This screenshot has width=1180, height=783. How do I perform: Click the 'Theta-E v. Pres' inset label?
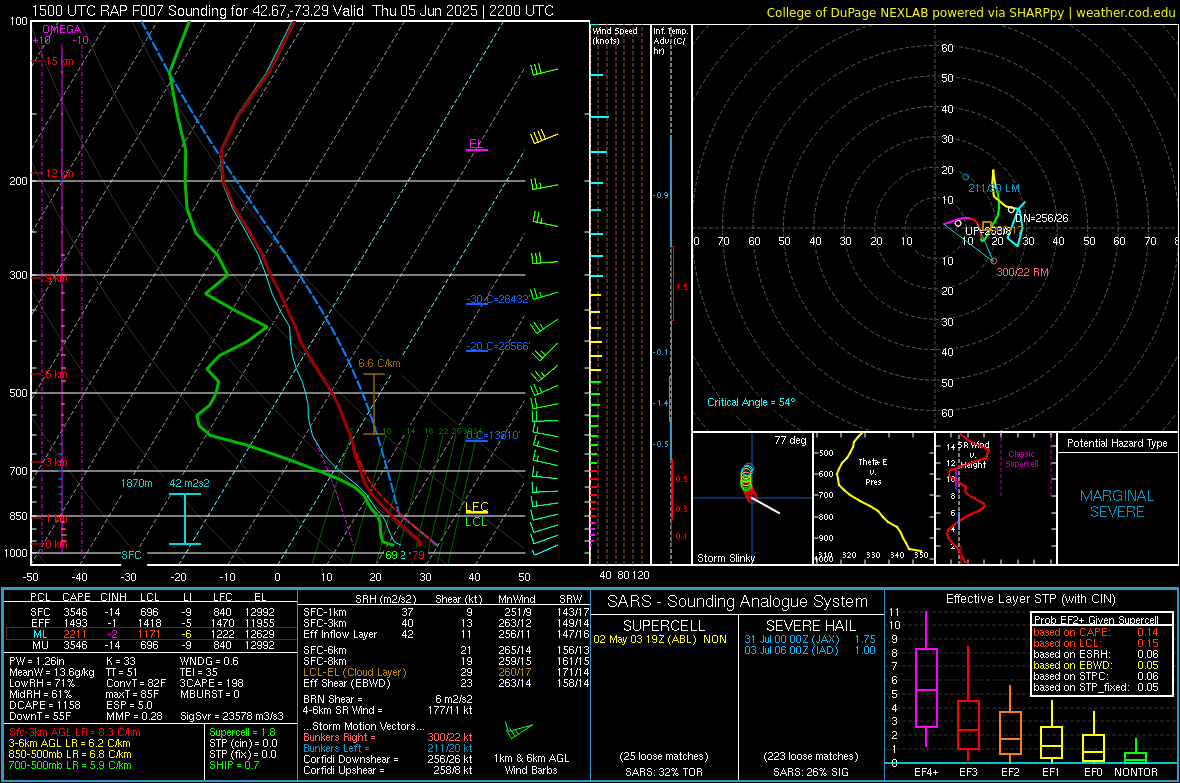point(873,471)
